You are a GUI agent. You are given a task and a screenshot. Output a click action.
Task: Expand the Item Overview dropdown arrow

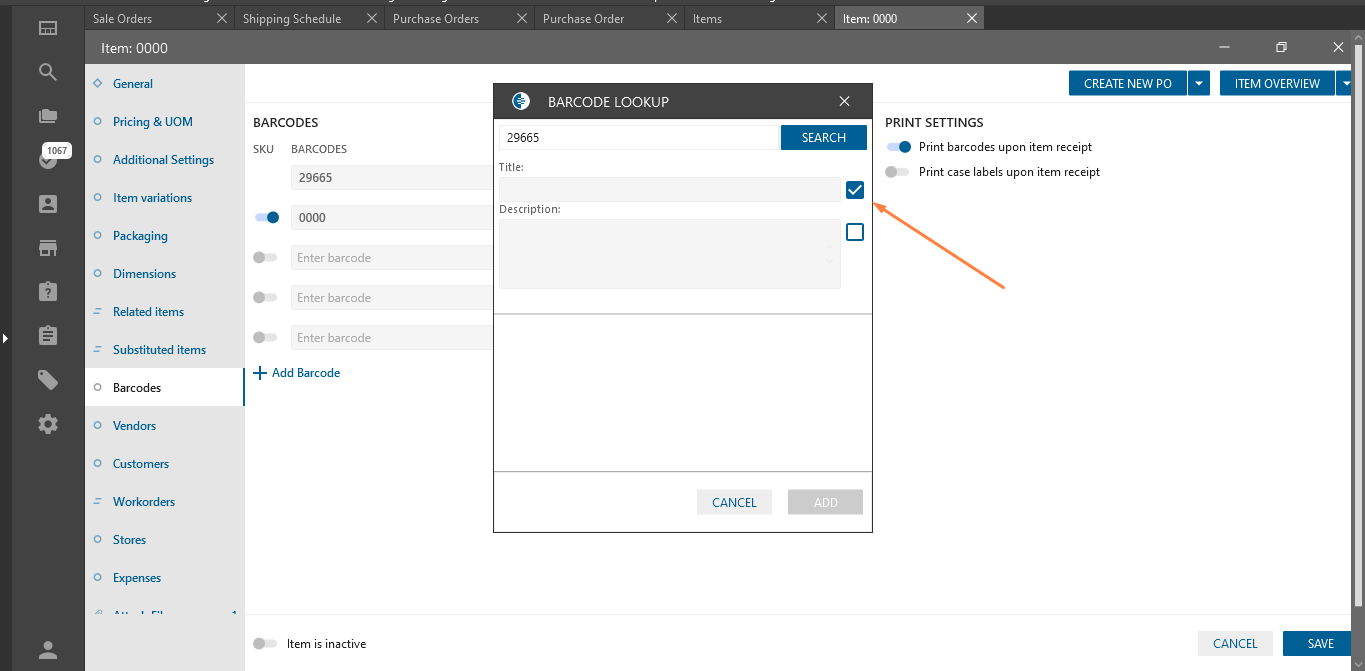click(1347, 84)
